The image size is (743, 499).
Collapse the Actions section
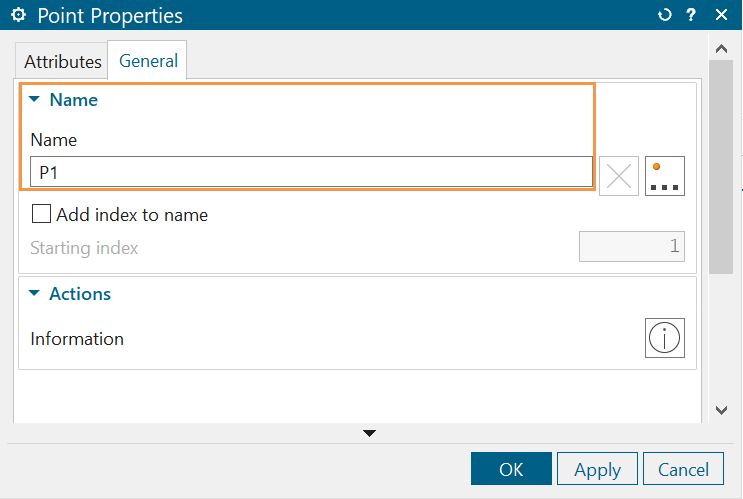pos(35,294)
